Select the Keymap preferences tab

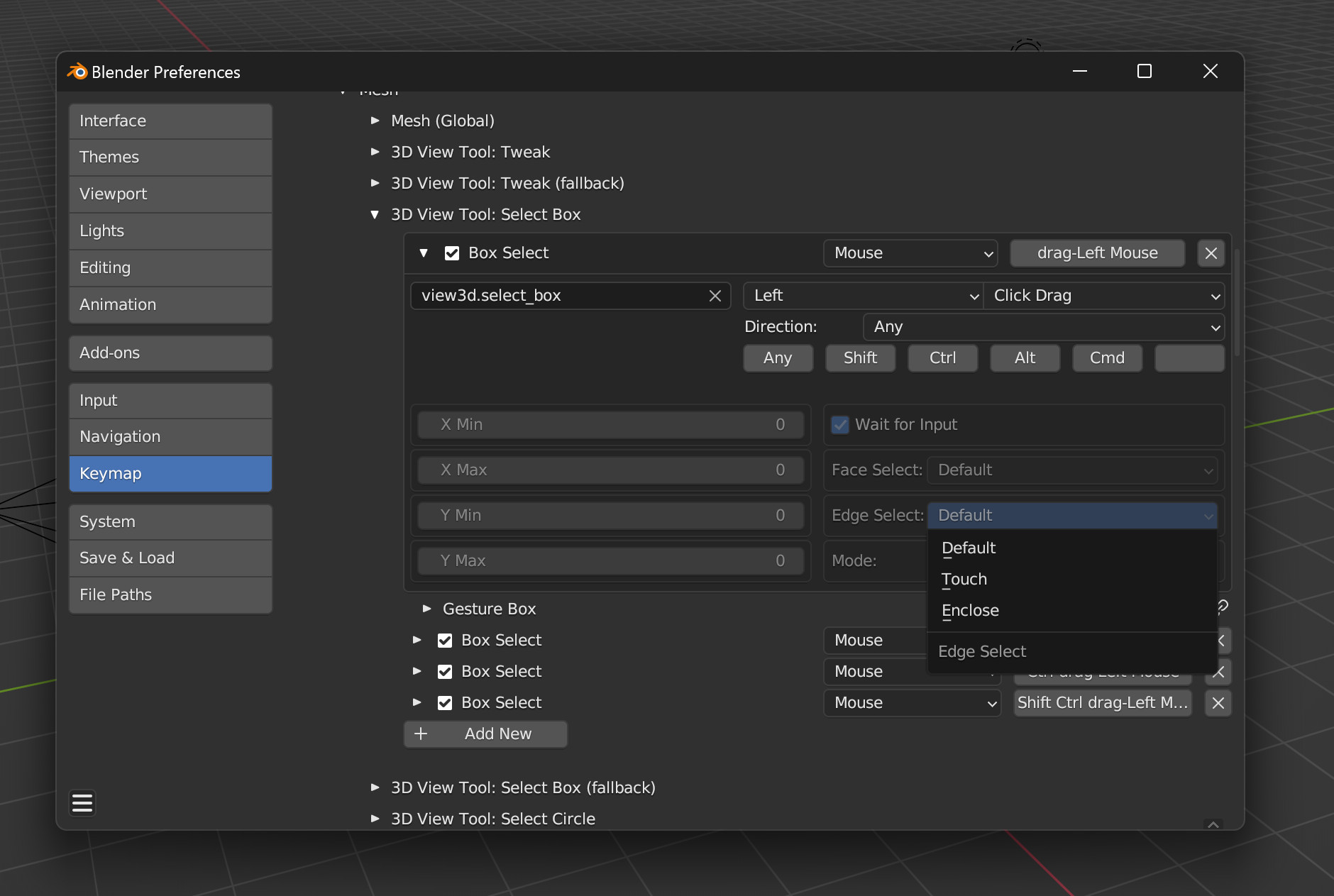tap(170, 474)
